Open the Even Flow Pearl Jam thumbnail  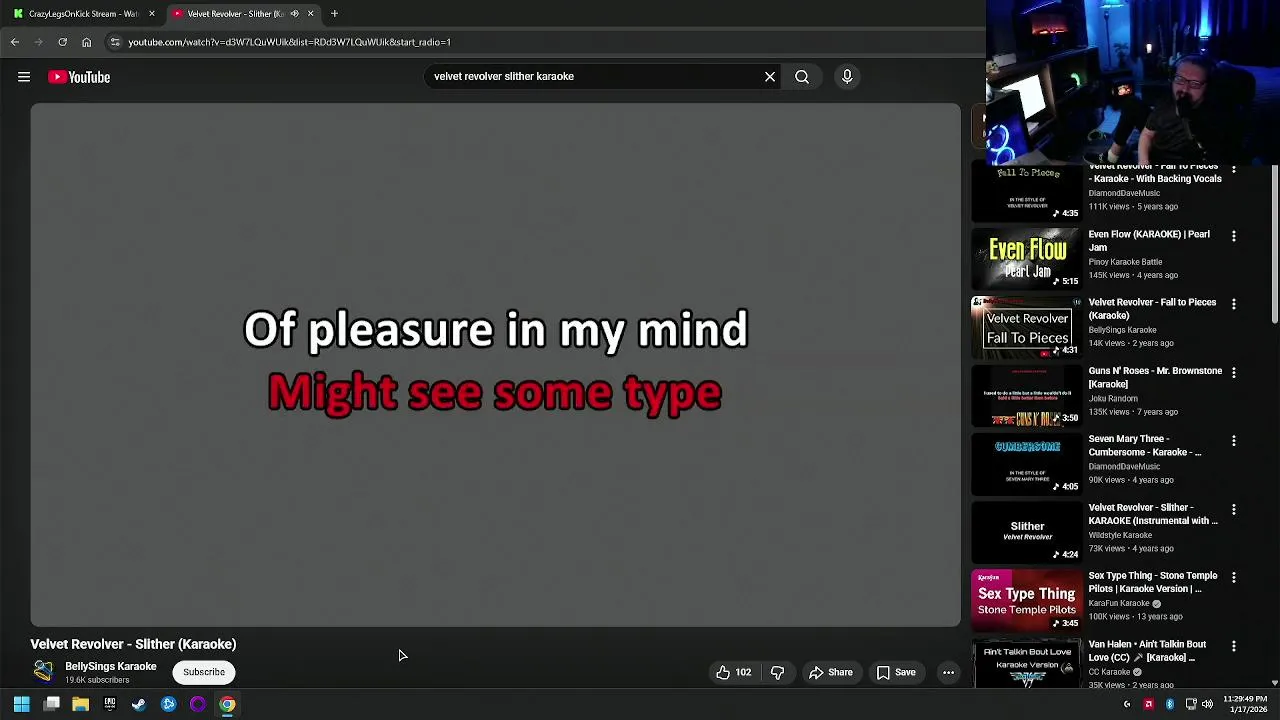(x=1027, y=259)
